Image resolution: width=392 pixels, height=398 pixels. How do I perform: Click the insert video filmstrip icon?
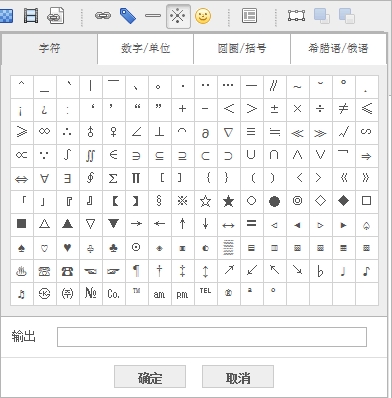31,16
